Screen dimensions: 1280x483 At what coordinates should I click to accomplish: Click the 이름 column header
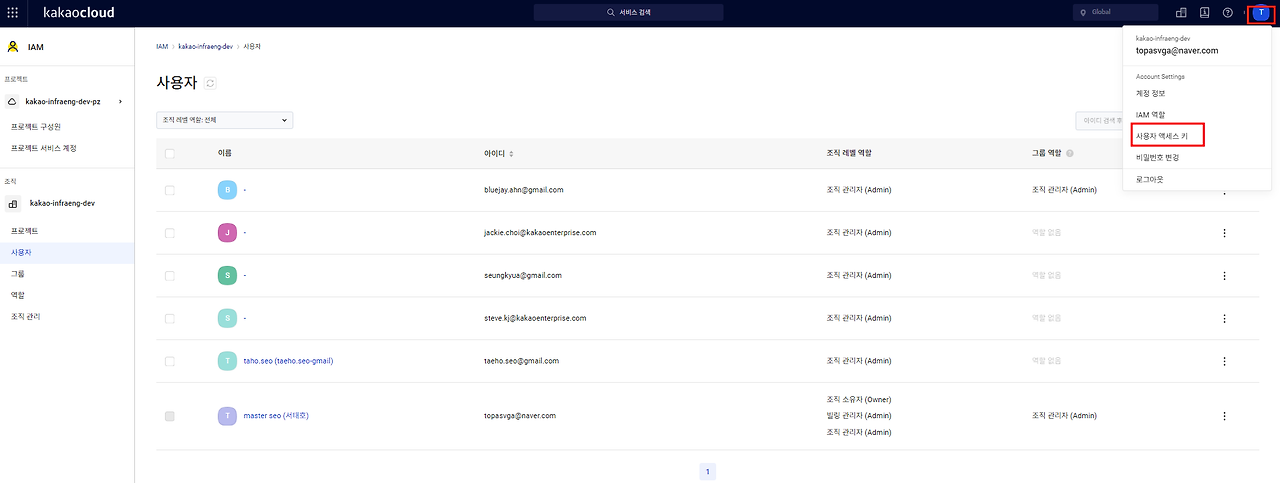click(224, 154)
